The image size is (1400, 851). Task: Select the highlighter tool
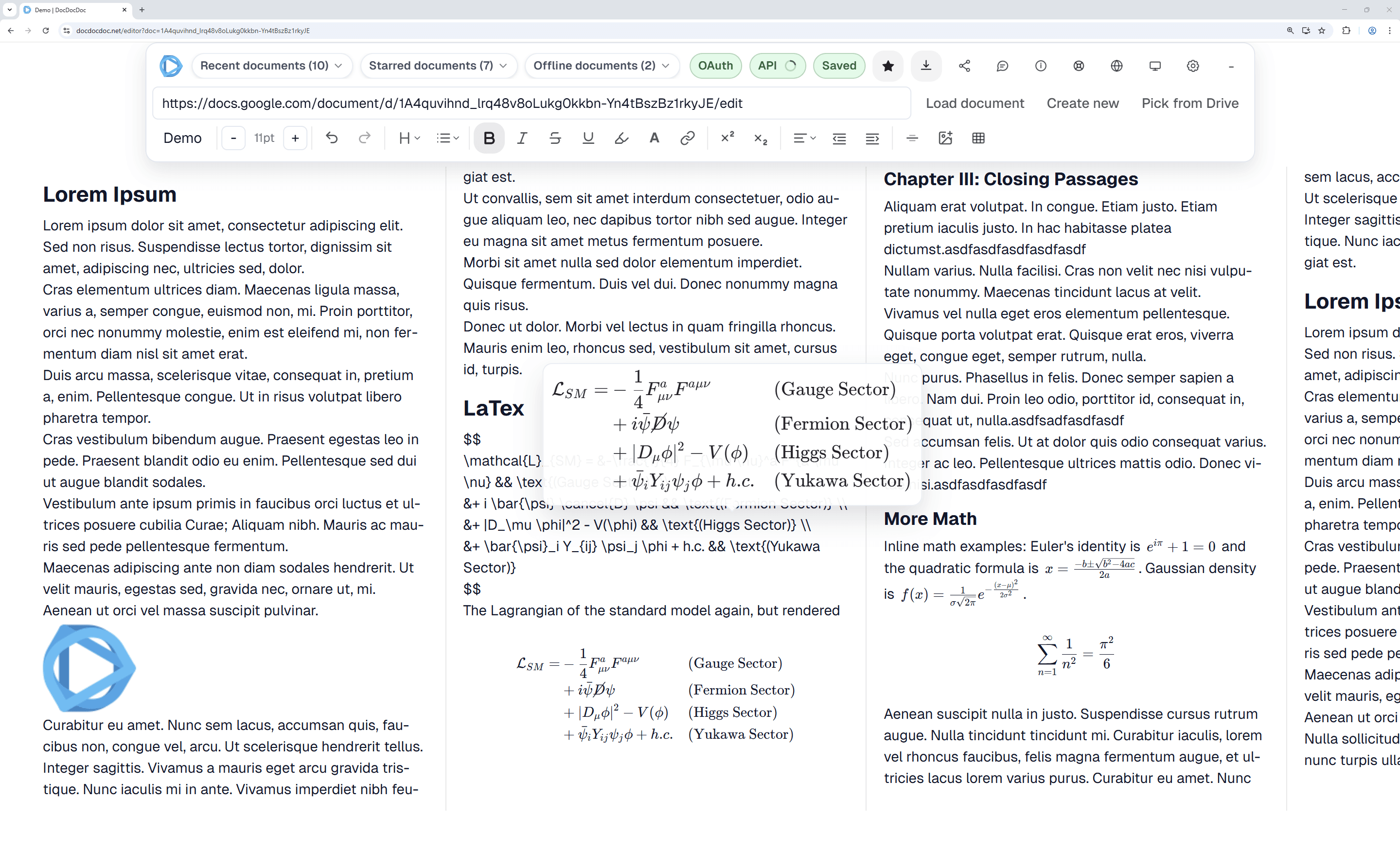point(621,138)
